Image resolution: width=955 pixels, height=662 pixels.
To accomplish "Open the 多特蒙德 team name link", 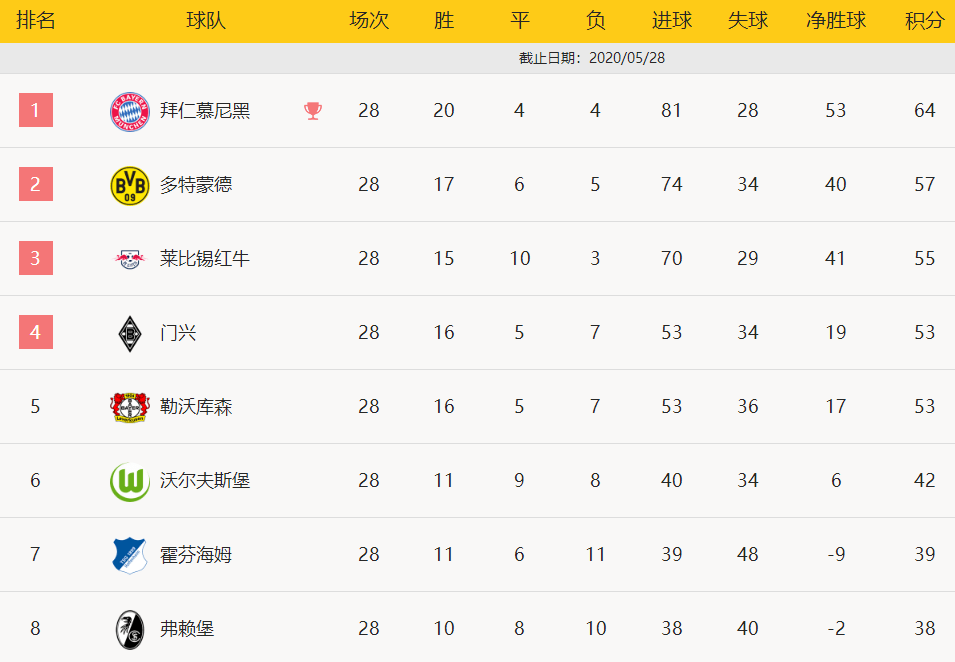I will (196, 185).
